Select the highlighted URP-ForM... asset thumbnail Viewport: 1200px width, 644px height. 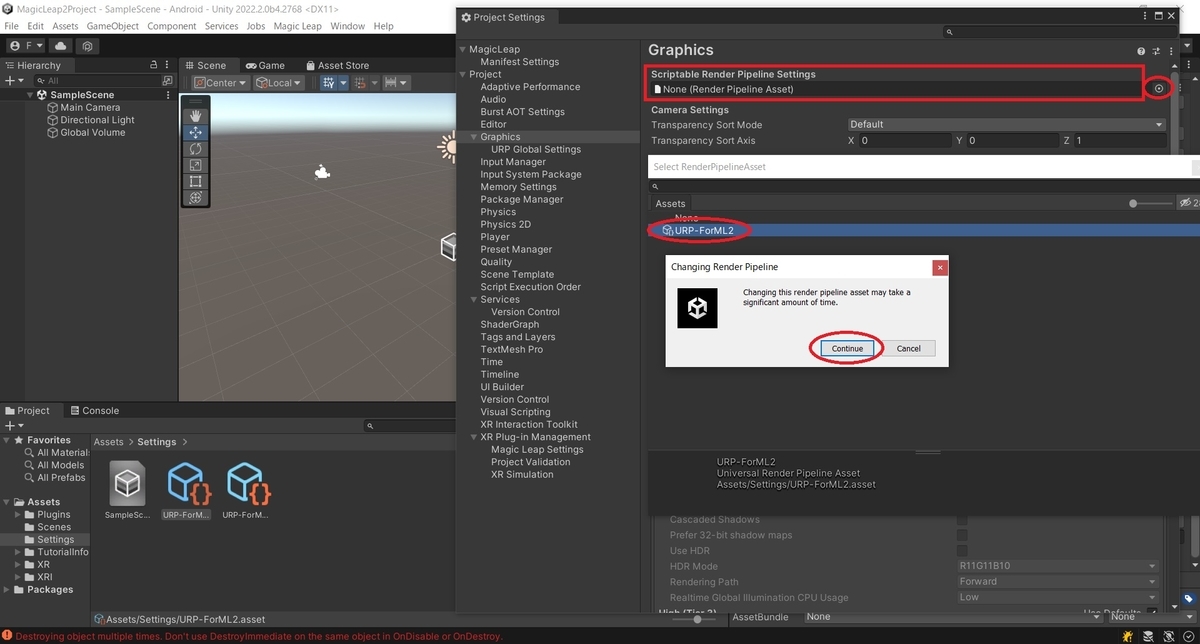[186, 484]
